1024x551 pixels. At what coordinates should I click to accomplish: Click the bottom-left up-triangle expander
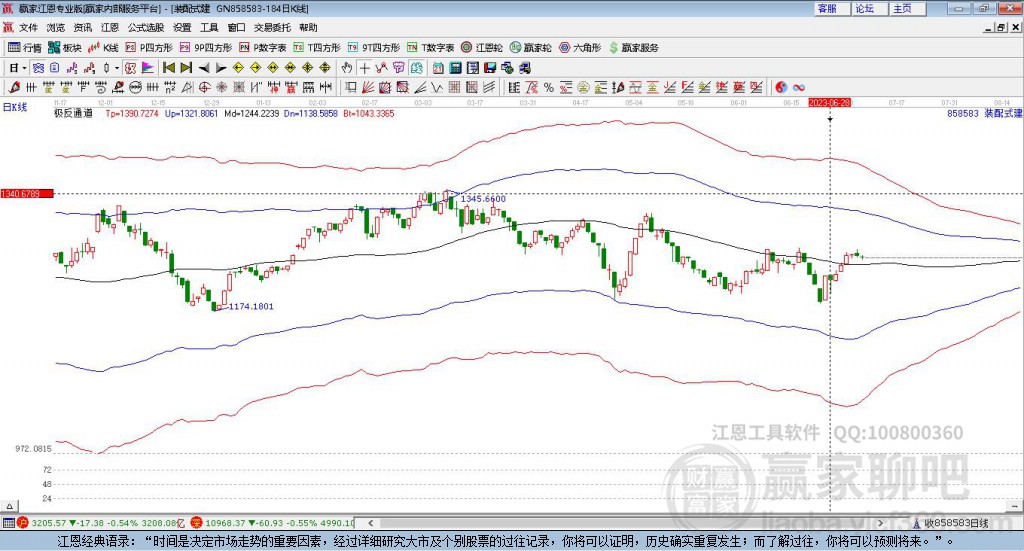pyautogui.click(x=9, y=506)
